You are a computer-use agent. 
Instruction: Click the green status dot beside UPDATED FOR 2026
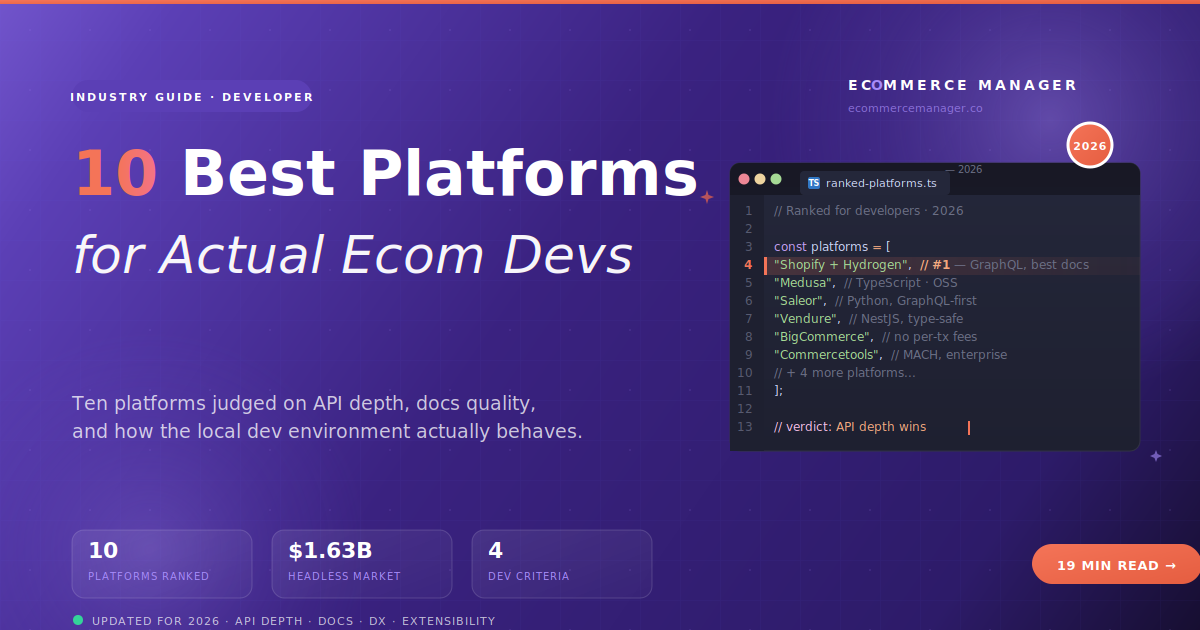[x=78, y=620]
